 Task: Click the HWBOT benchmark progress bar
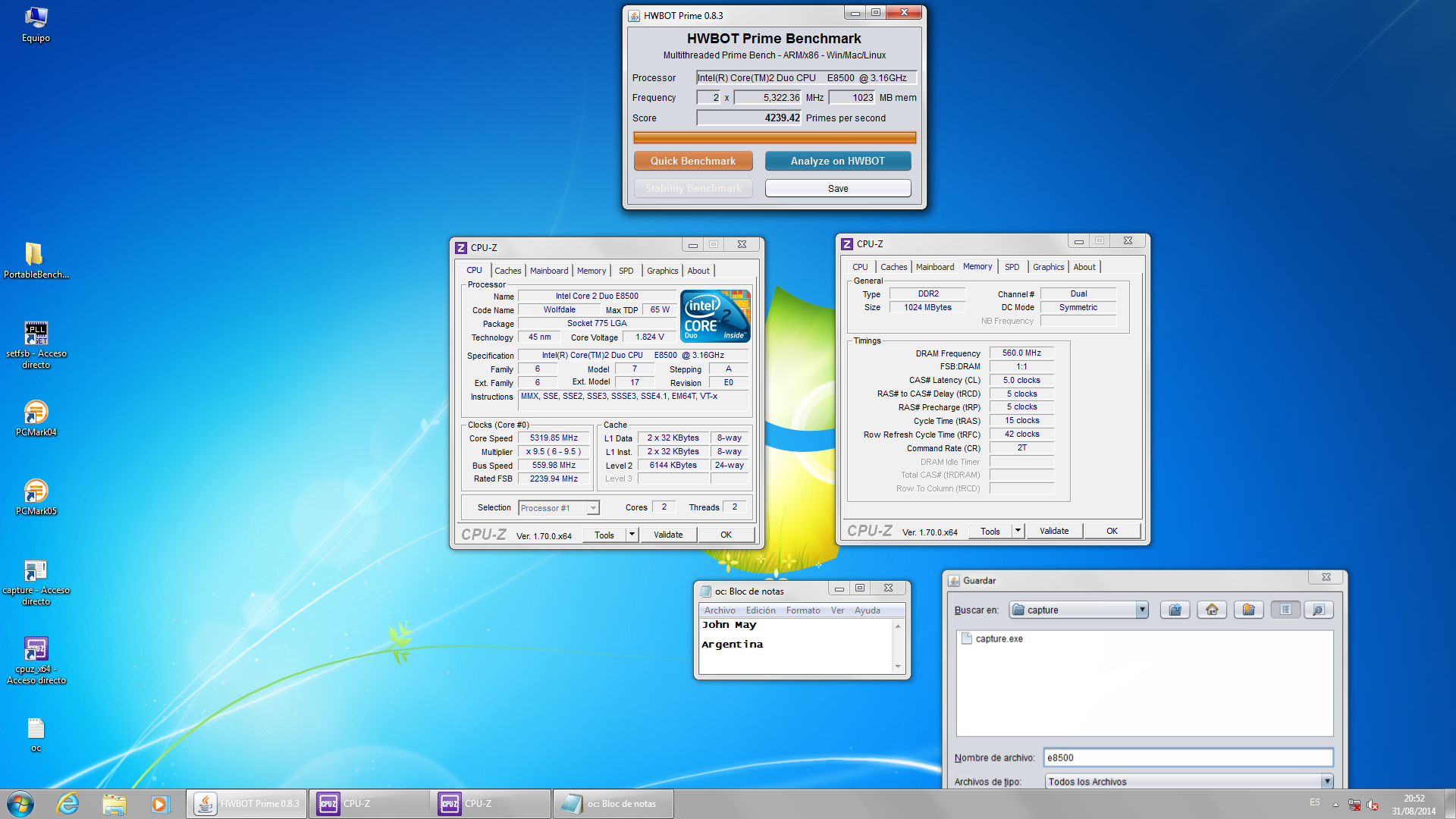coord(774,137)
